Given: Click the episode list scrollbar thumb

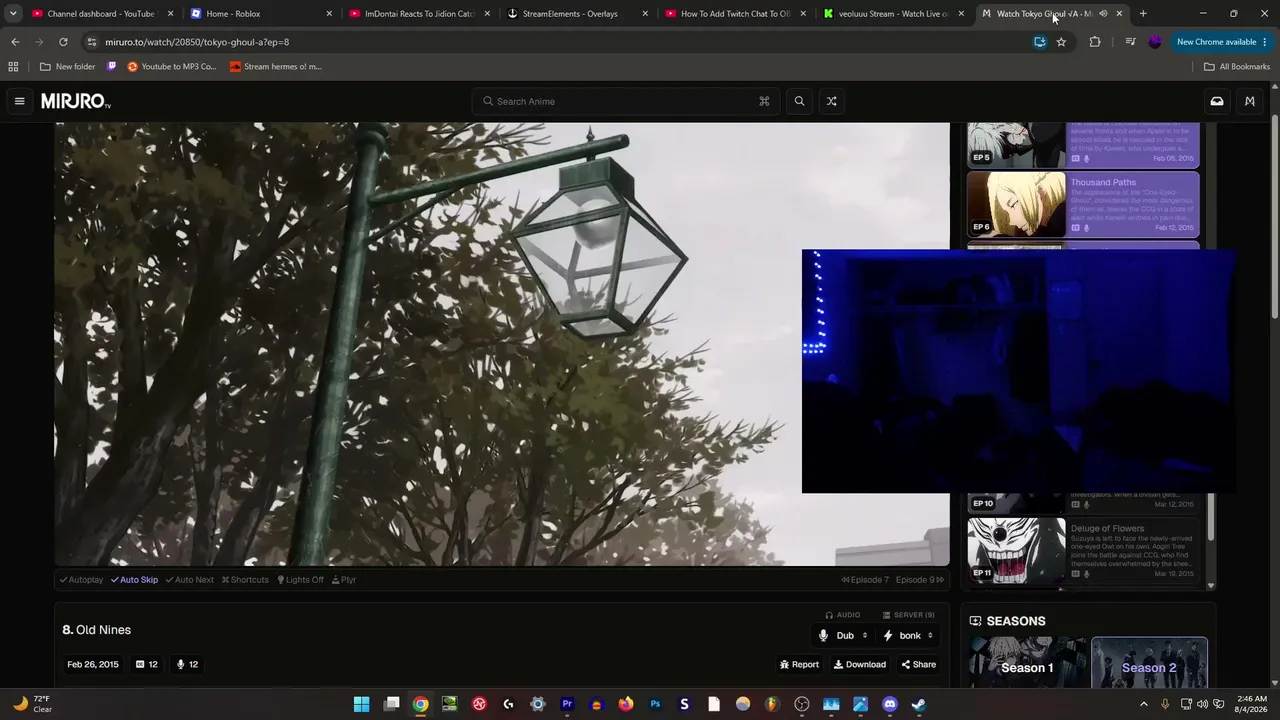Looking at the screenshot, I should (x=1211, y=516).
